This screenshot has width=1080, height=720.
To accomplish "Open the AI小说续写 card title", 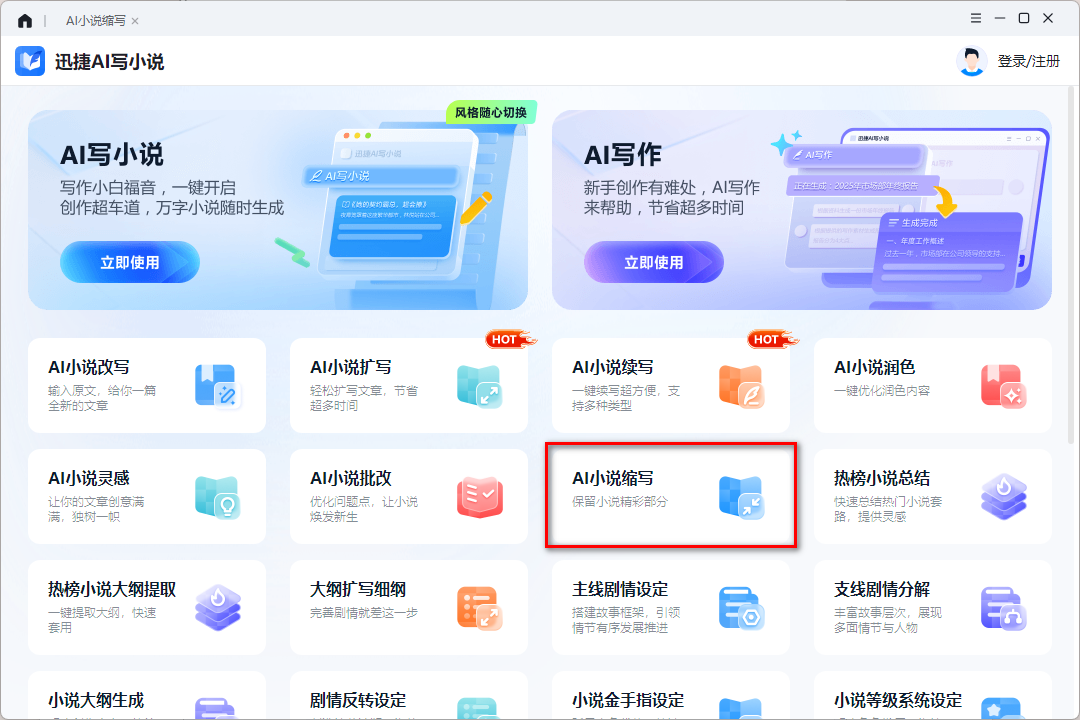I will click(613, 367).
